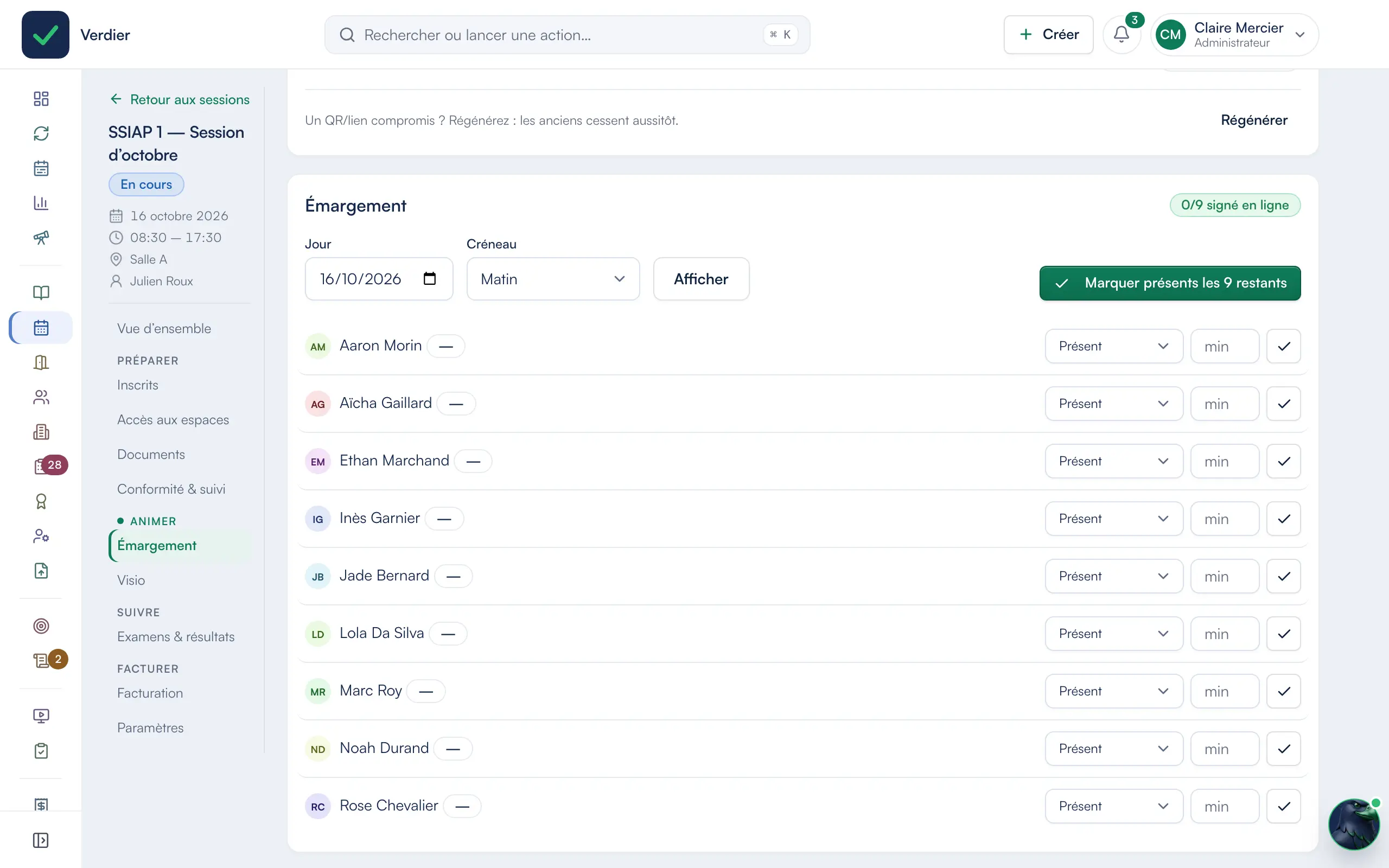Open the screen play video icon
The image size is (1389, 868).
pyautogui.click(x=41, y=716)
